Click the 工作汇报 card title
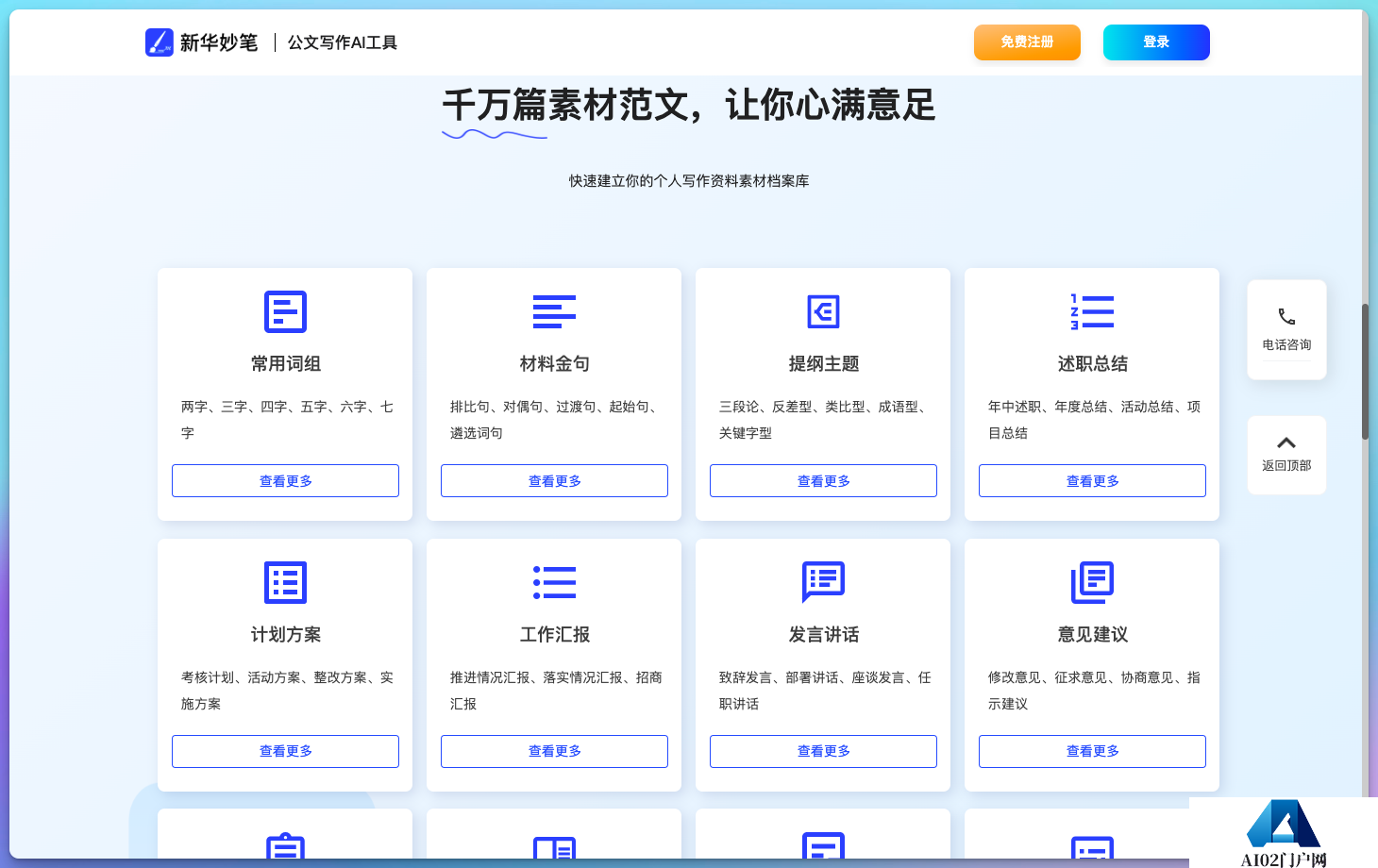Image resolution: width=1378 pixels, height=868 pixels. pos(554,635)
